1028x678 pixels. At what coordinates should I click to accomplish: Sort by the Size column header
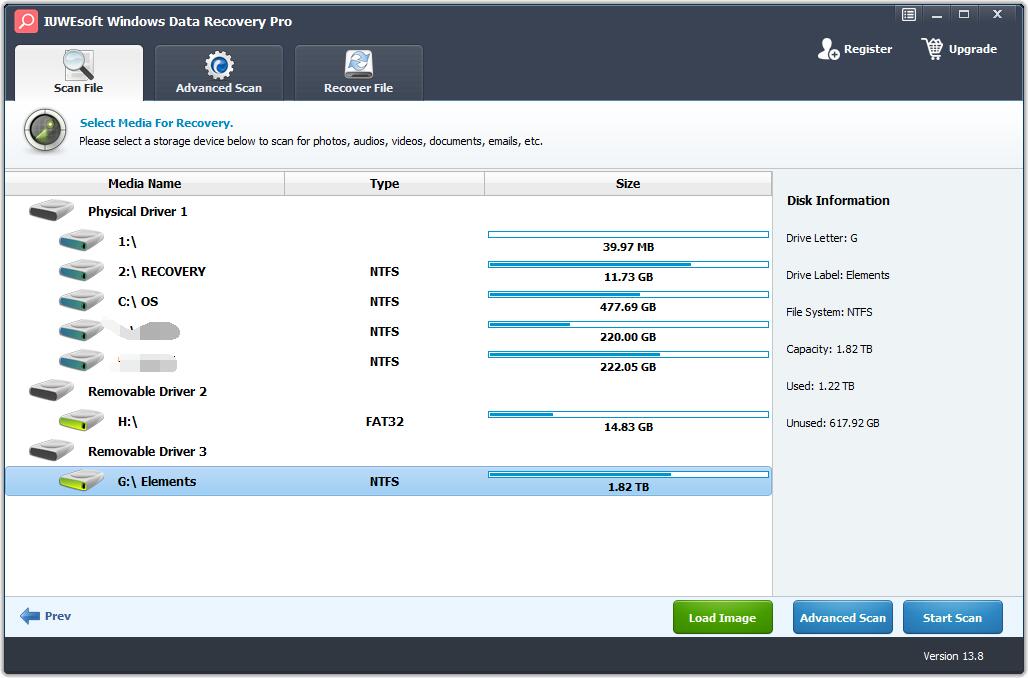coord(627,184)
